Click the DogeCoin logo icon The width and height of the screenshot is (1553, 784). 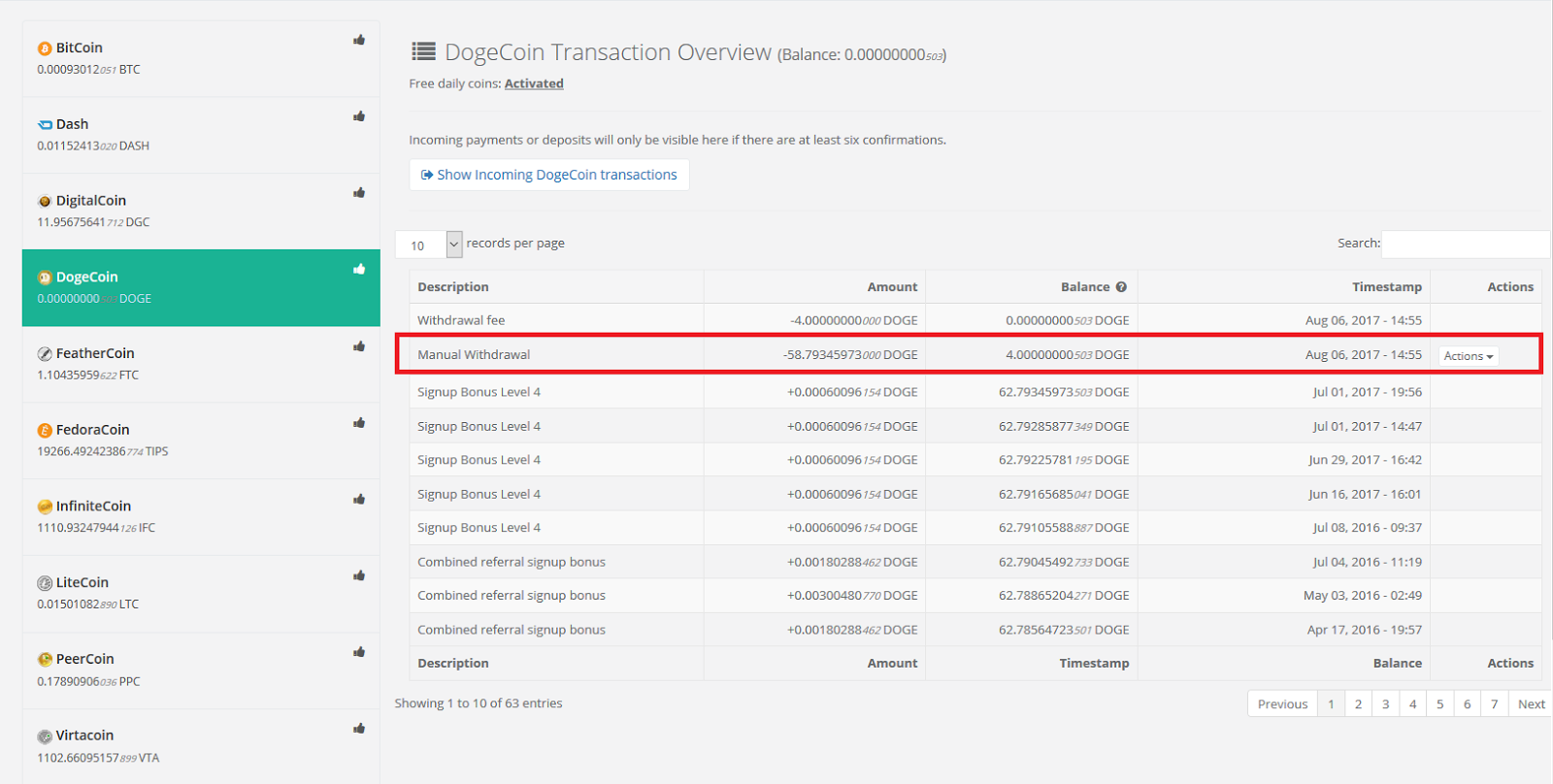tap(45, 278)
